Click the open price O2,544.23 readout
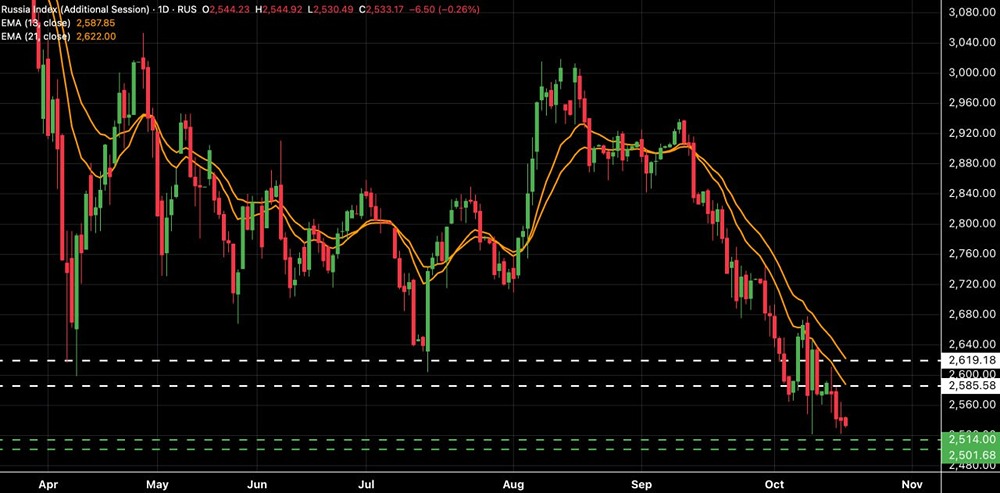The image size is (1000, 493). [x=228, y=10]
